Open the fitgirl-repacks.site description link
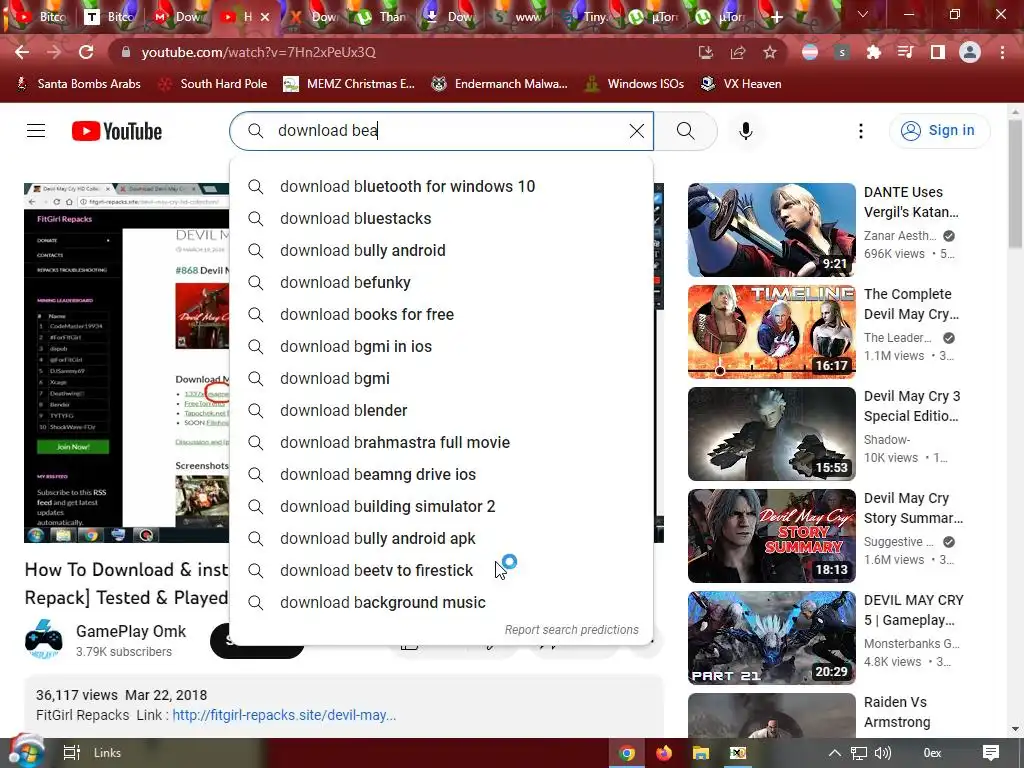 pyautogui.click(x=284, y=715)
